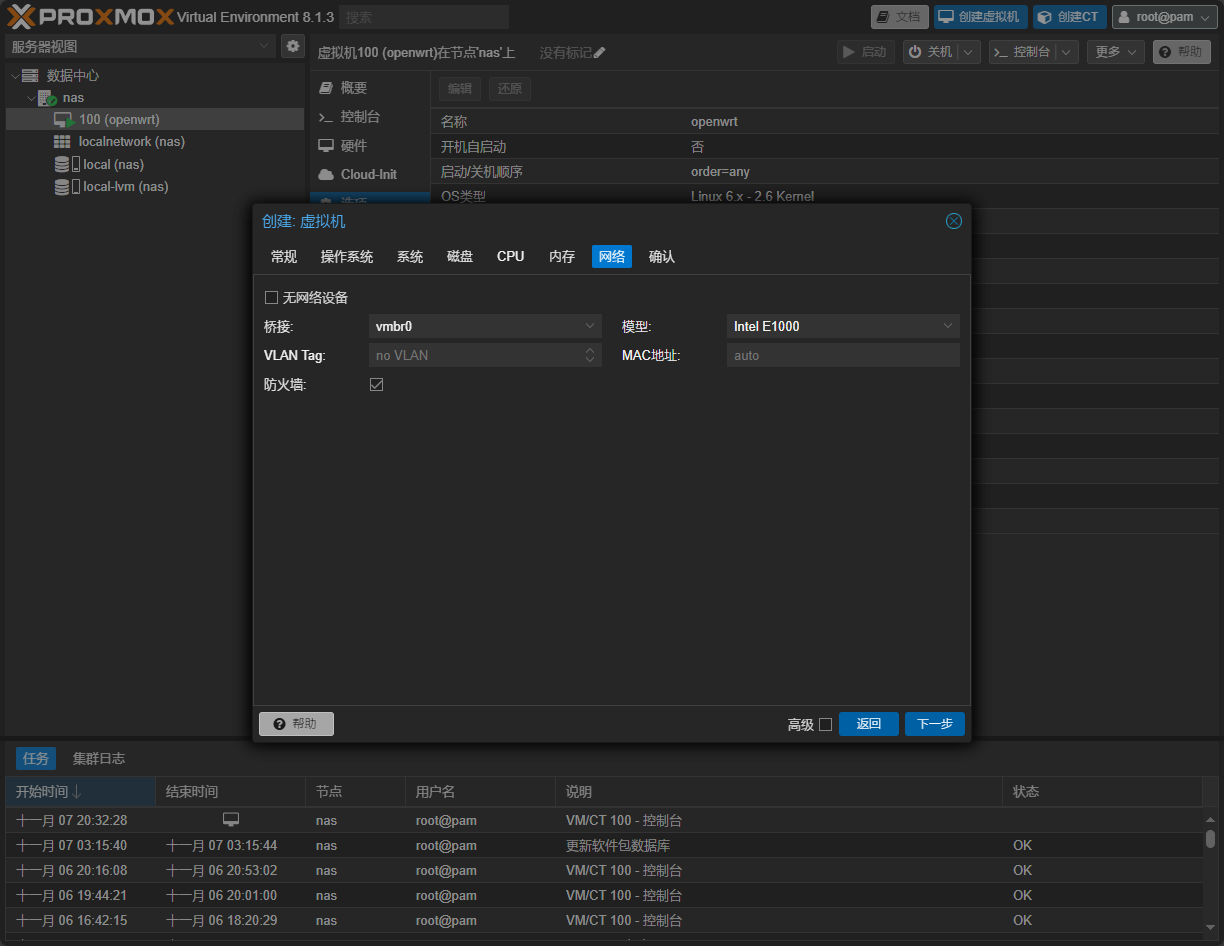Click the Back button in dialog
This screenshot has width=1224, height=946.
pyautogui.click(x=868, y=724)
